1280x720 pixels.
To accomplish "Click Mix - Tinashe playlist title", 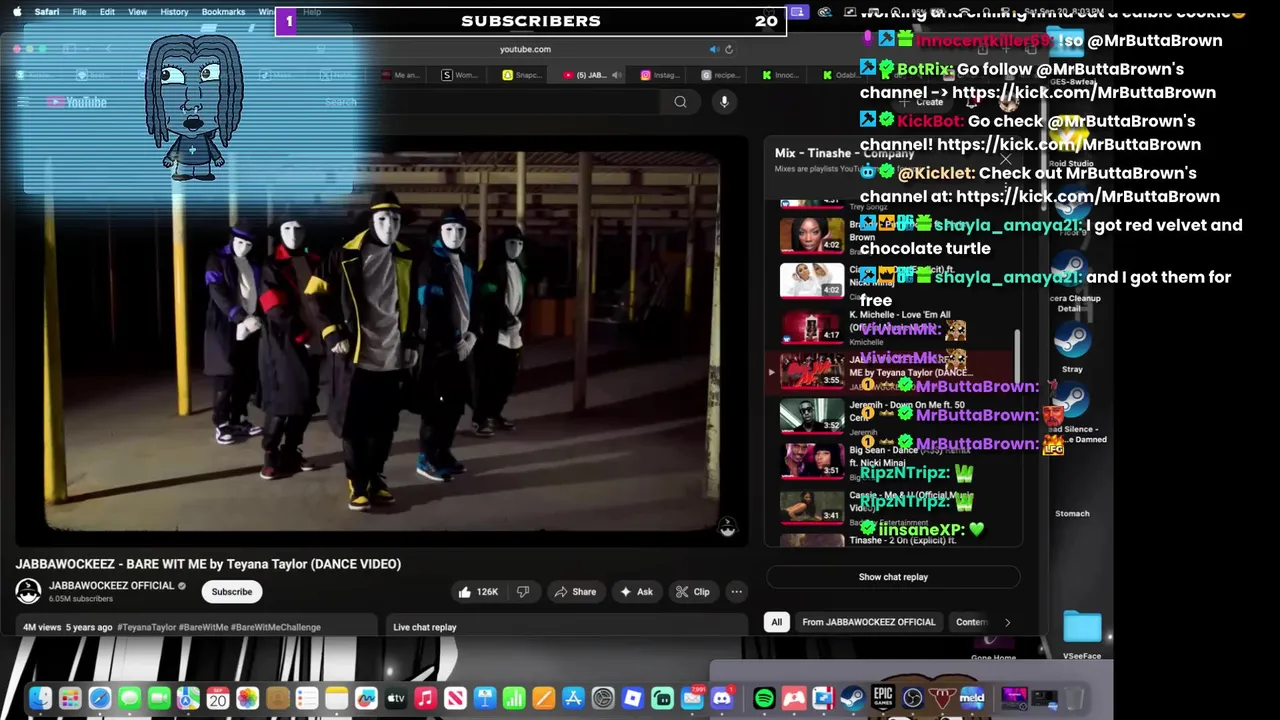I will pyautogui.click(x=844, y=153).
